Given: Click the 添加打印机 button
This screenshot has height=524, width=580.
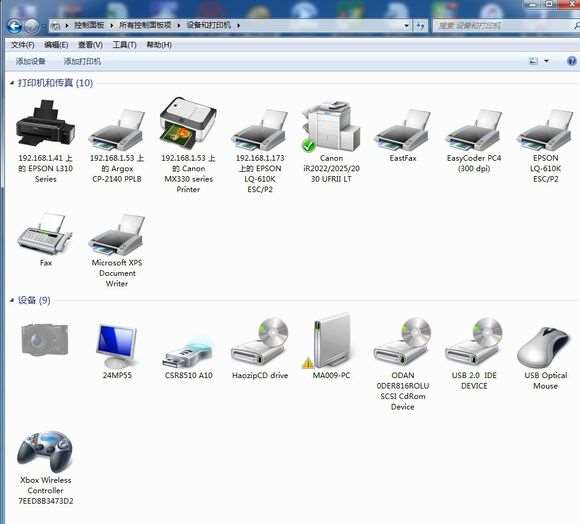Looking at the screenshot, I should point(82,61).
